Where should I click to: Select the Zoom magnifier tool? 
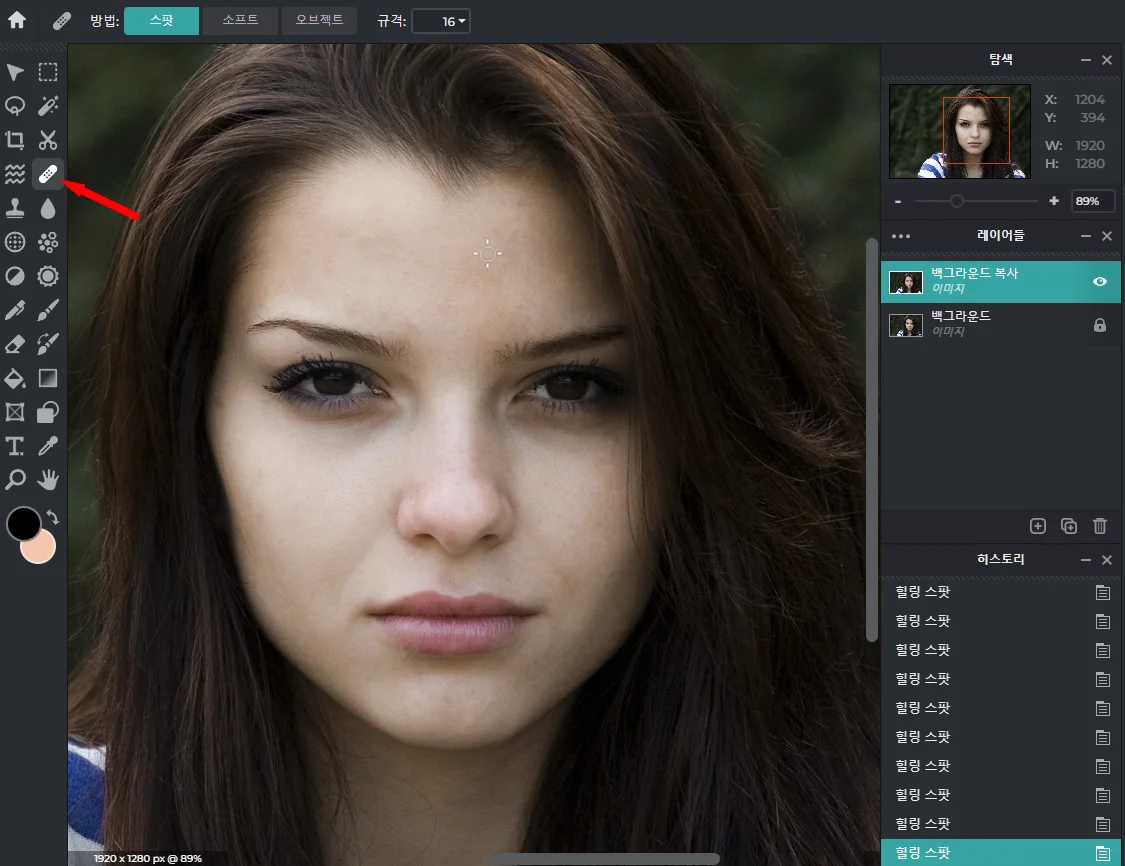(15, 480)
